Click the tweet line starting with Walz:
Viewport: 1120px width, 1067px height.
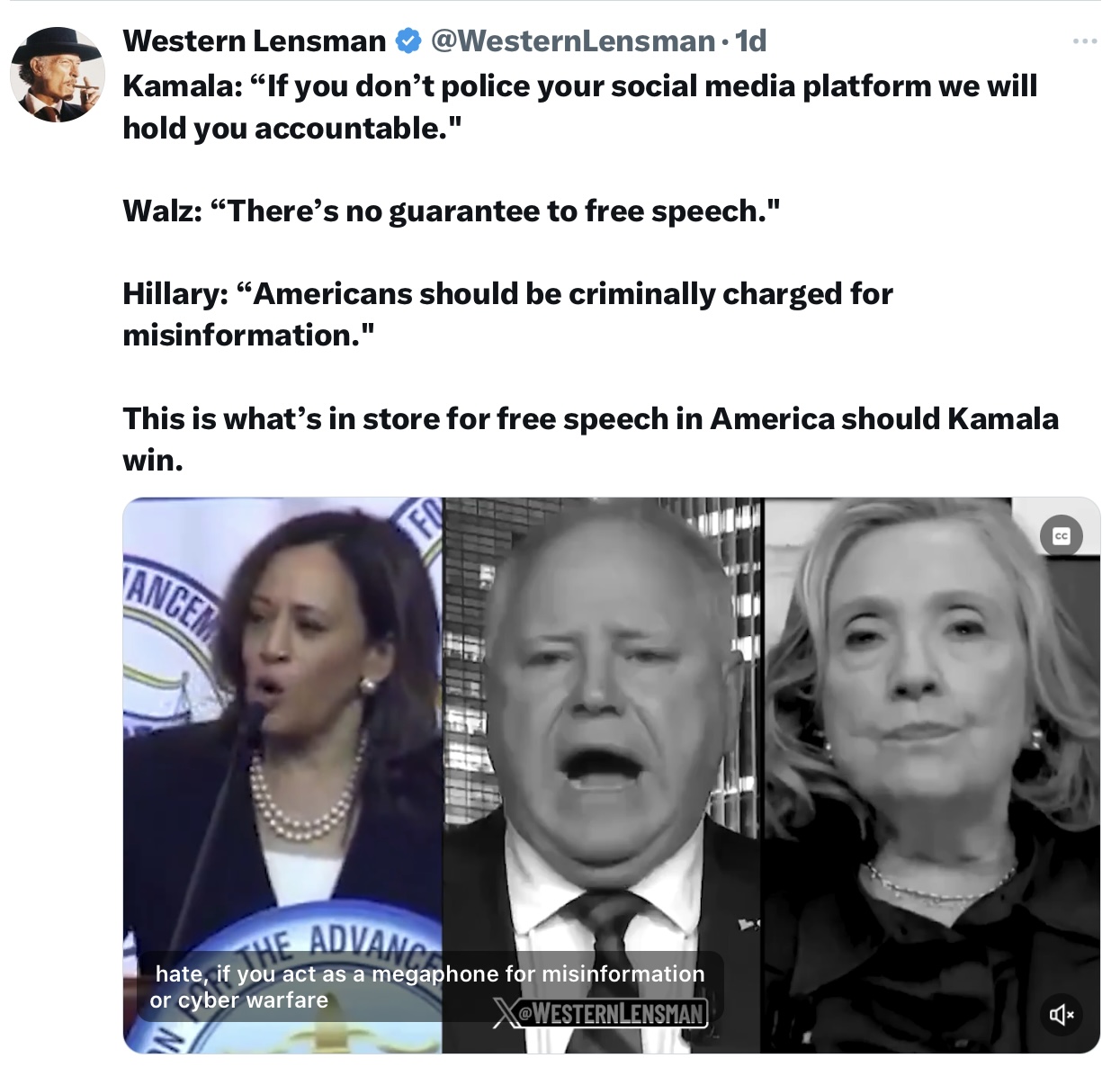(452, 211)
